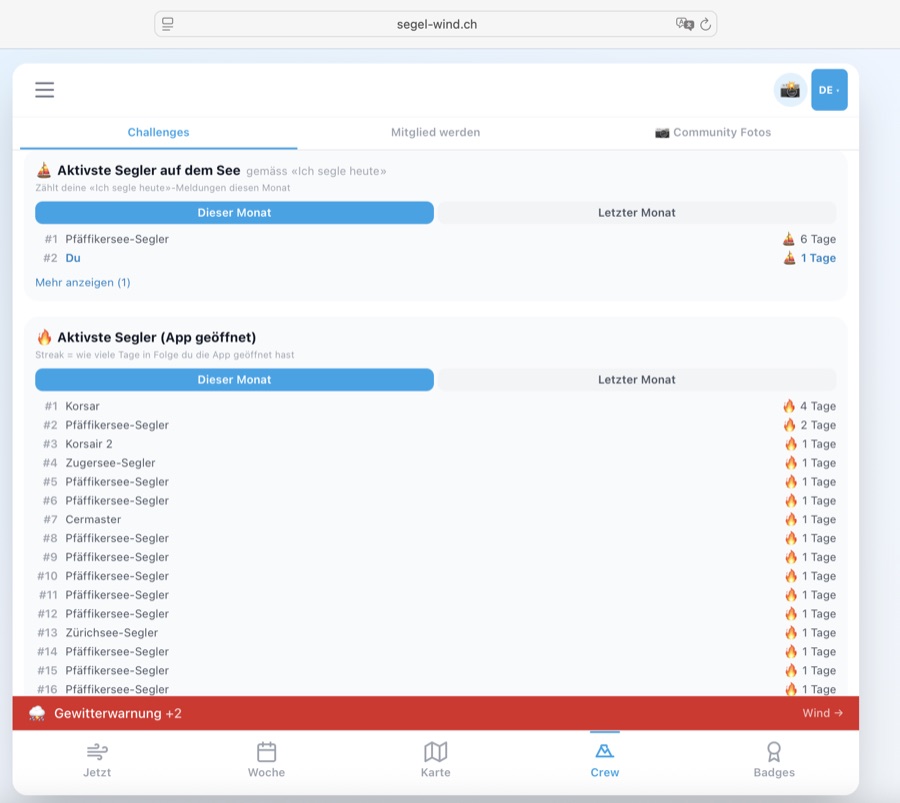Click the Gewitterwarnung +2 banner
The width and height of the screenshot is (900, 803).
click(x=436, y=713)
